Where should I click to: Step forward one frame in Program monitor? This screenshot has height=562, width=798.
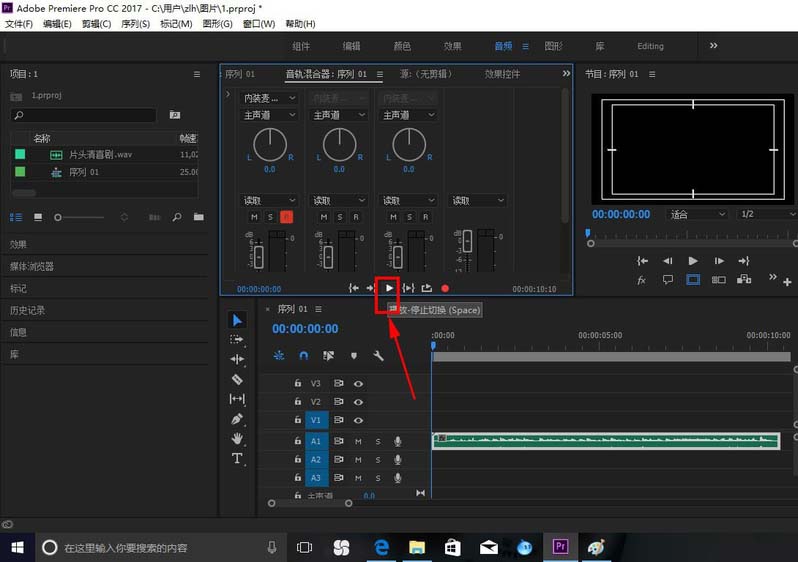pyautogui.click(x=719, y=261)
